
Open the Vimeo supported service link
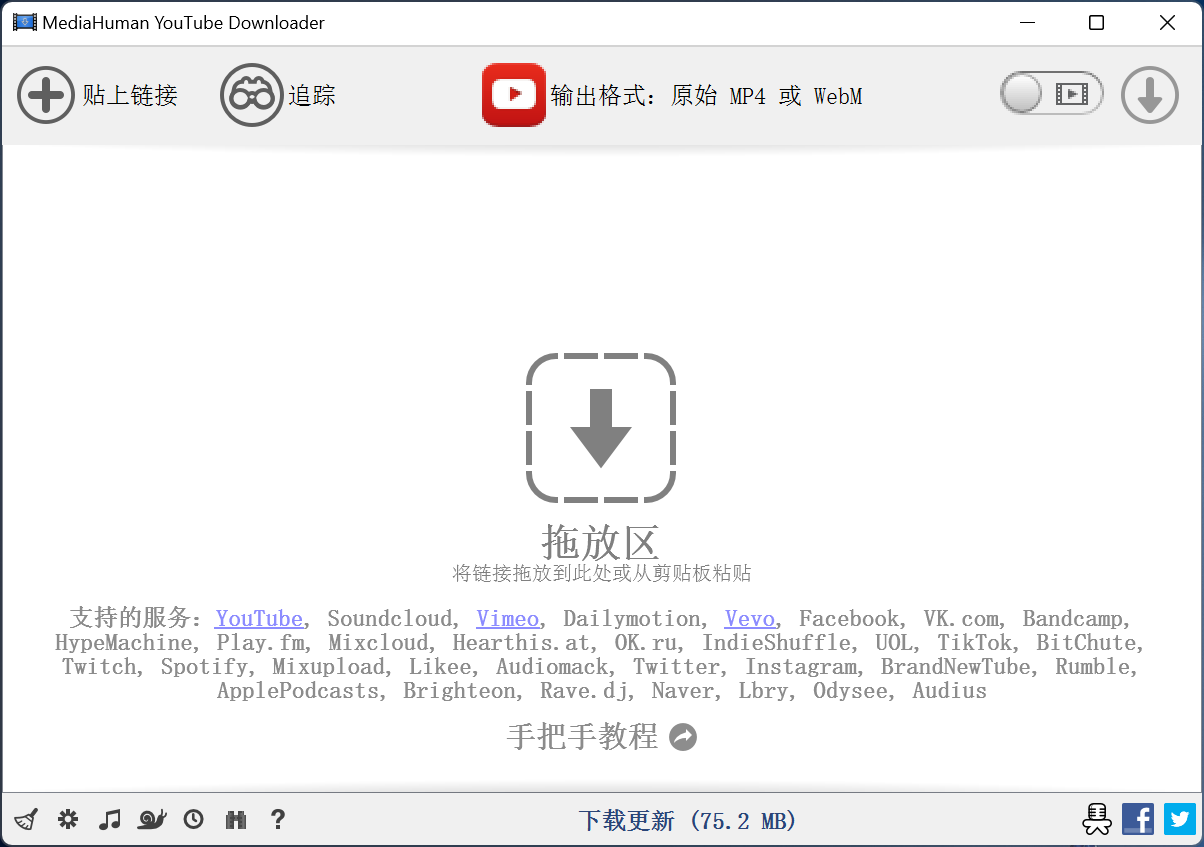tap(507, 619)
